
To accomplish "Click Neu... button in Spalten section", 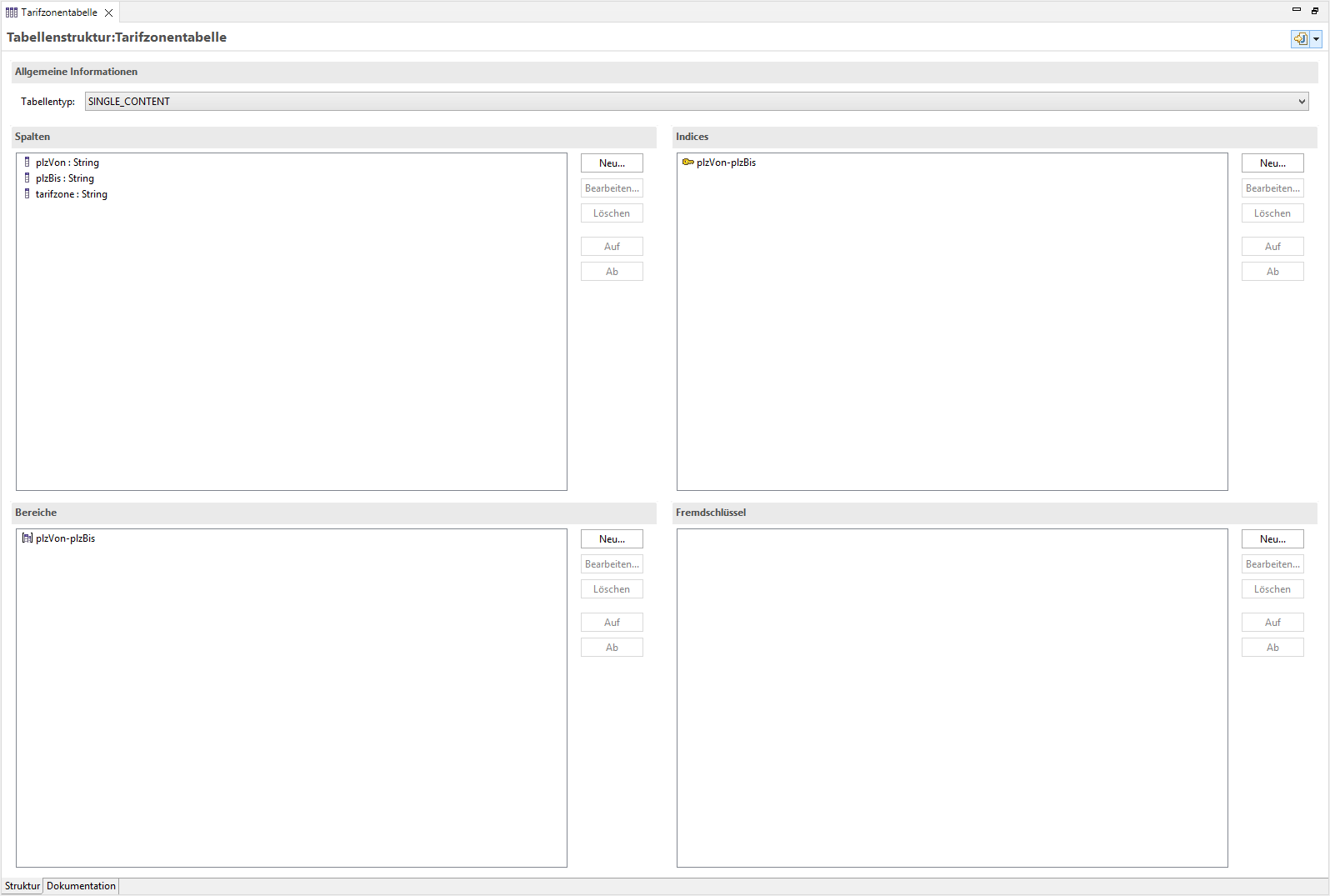I will (612, 163).
